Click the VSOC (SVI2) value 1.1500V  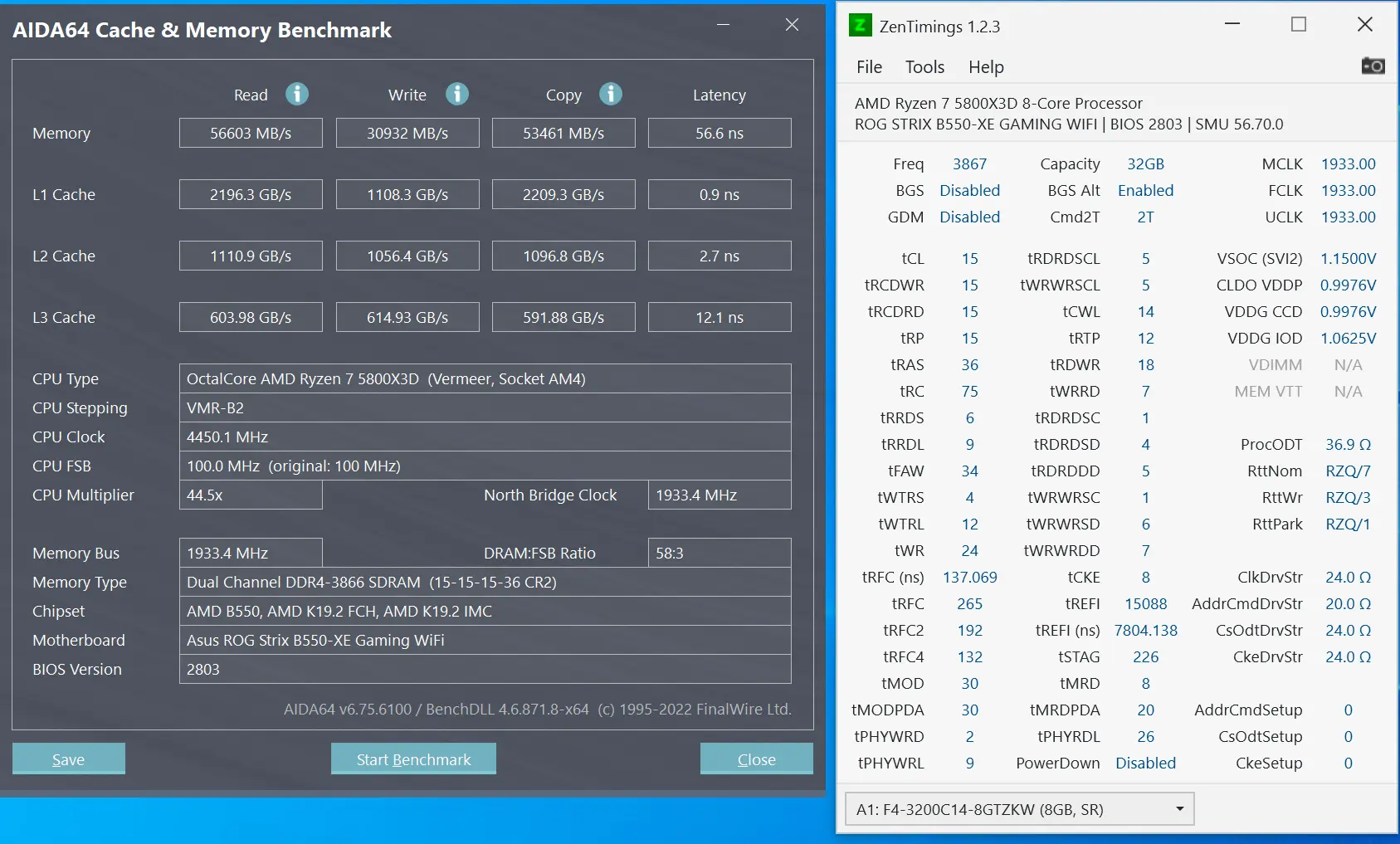[x=1348, y=259]
